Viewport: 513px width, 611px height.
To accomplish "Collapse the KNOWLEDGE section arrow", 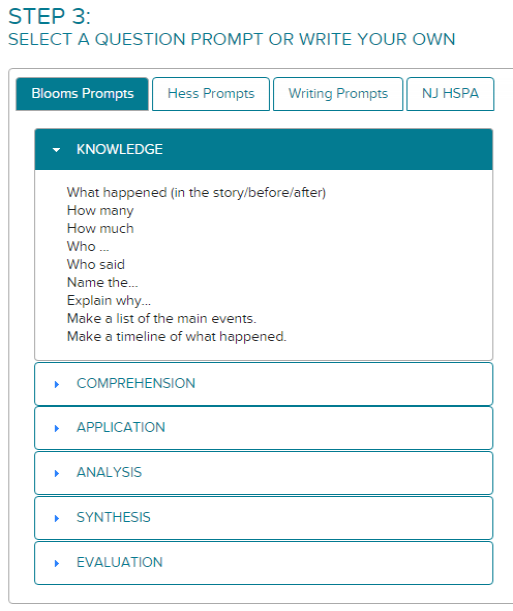I will pos(56,150).
